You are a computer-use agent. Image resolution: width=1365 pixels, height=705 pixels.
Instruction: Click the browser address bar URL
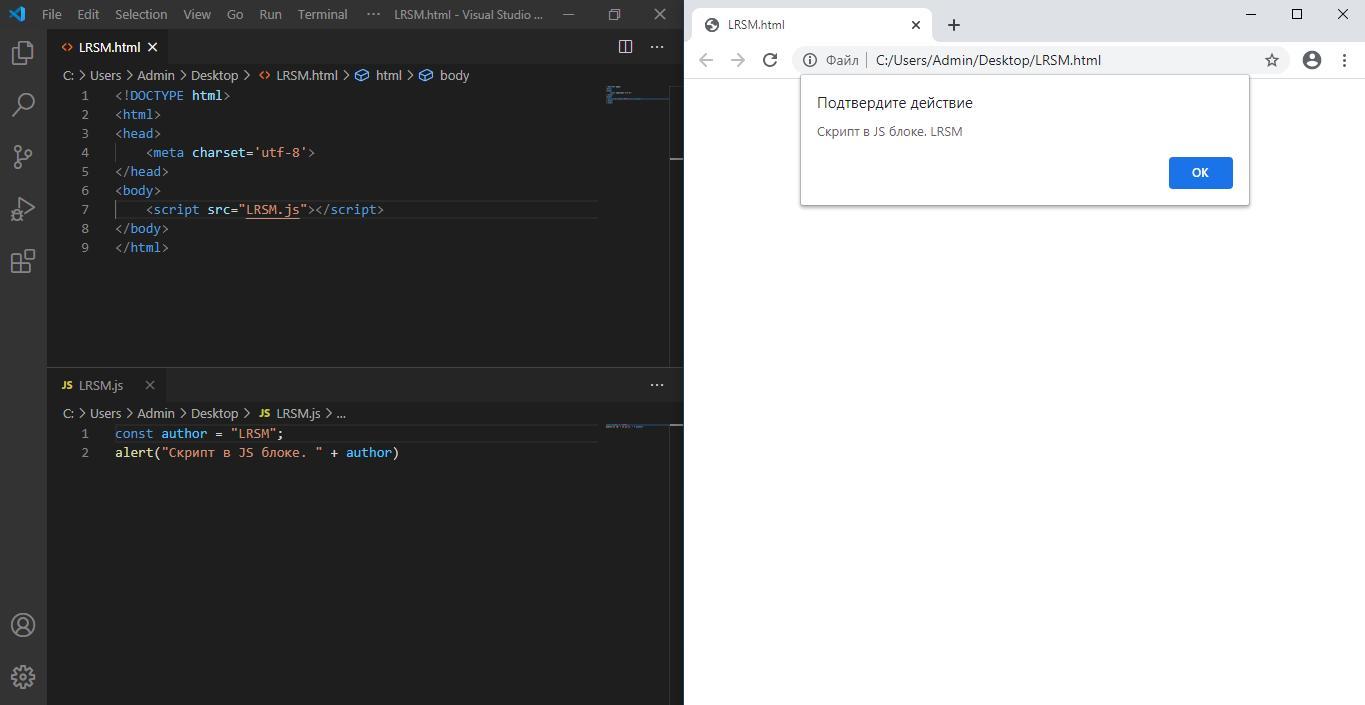point(988,60)
